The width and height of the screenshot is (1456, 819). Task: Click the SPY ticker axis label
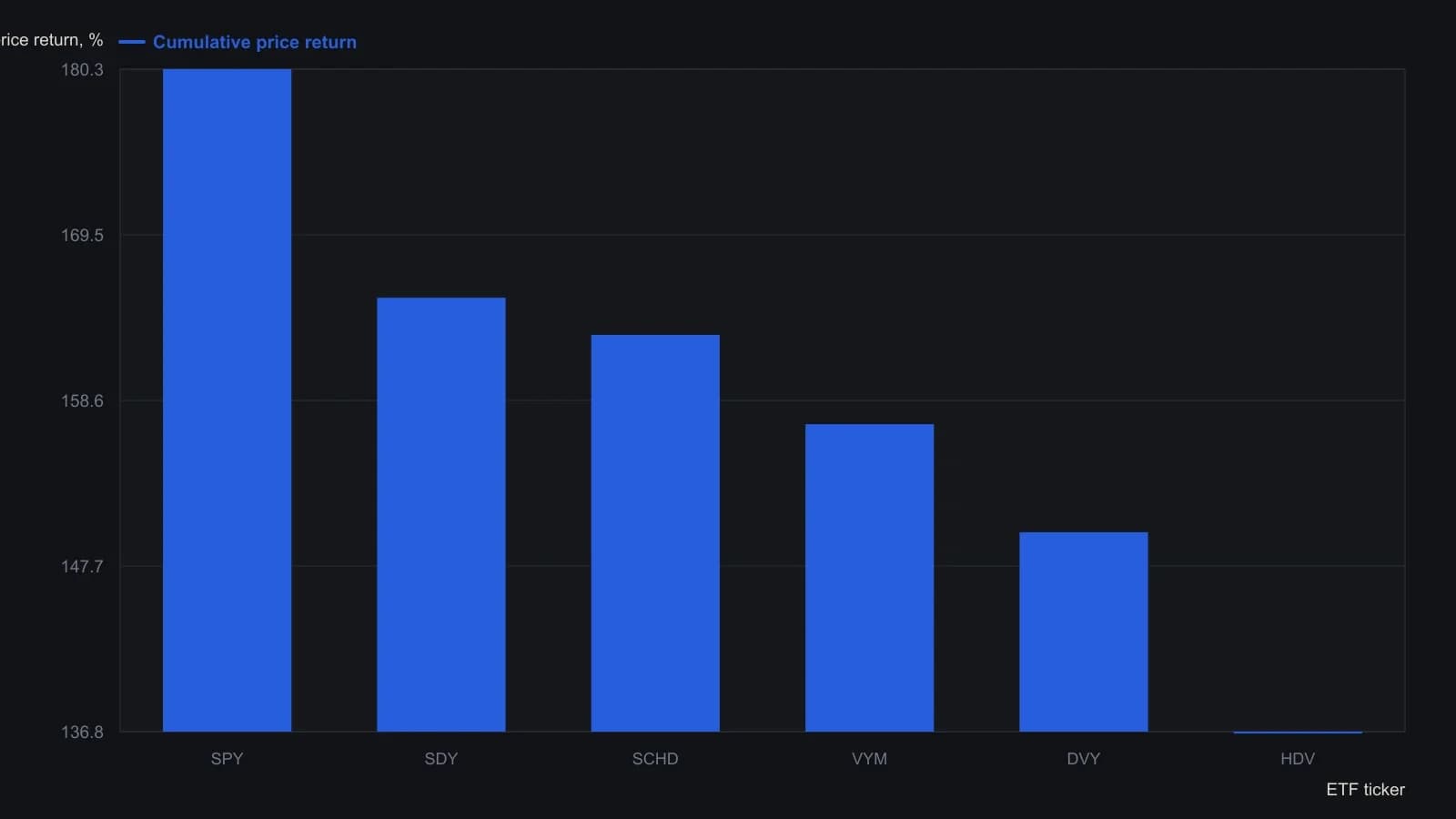(x=227, y=759)
